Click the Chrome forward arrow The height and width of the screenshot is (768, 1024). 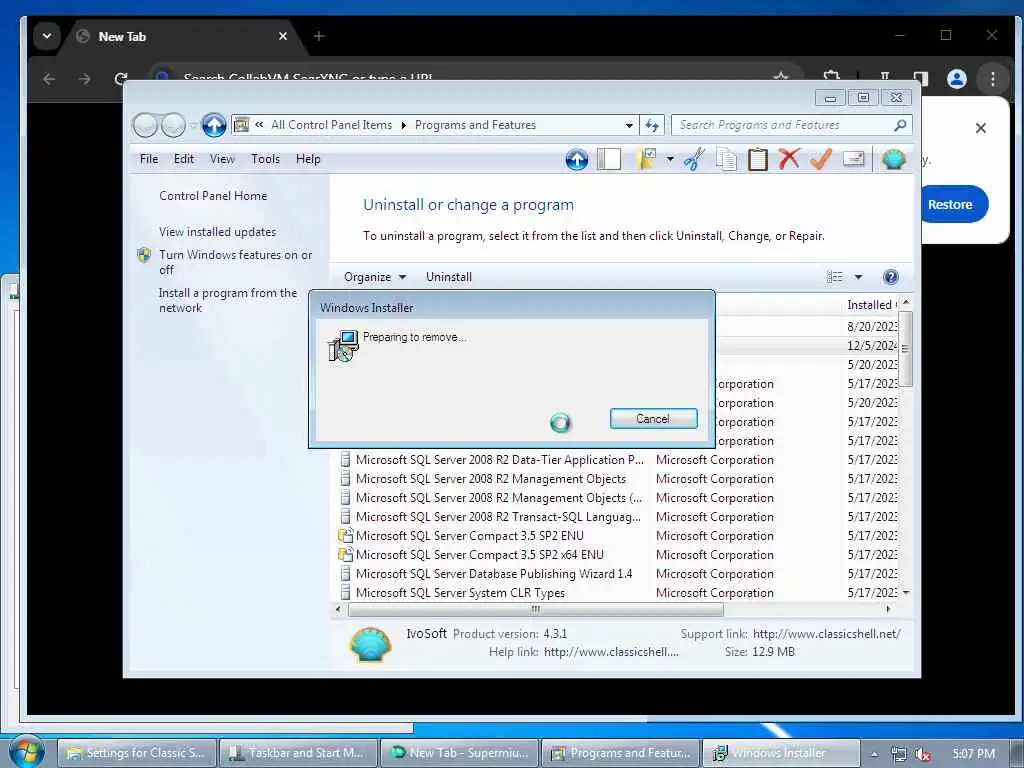click(x=85, y=79)
